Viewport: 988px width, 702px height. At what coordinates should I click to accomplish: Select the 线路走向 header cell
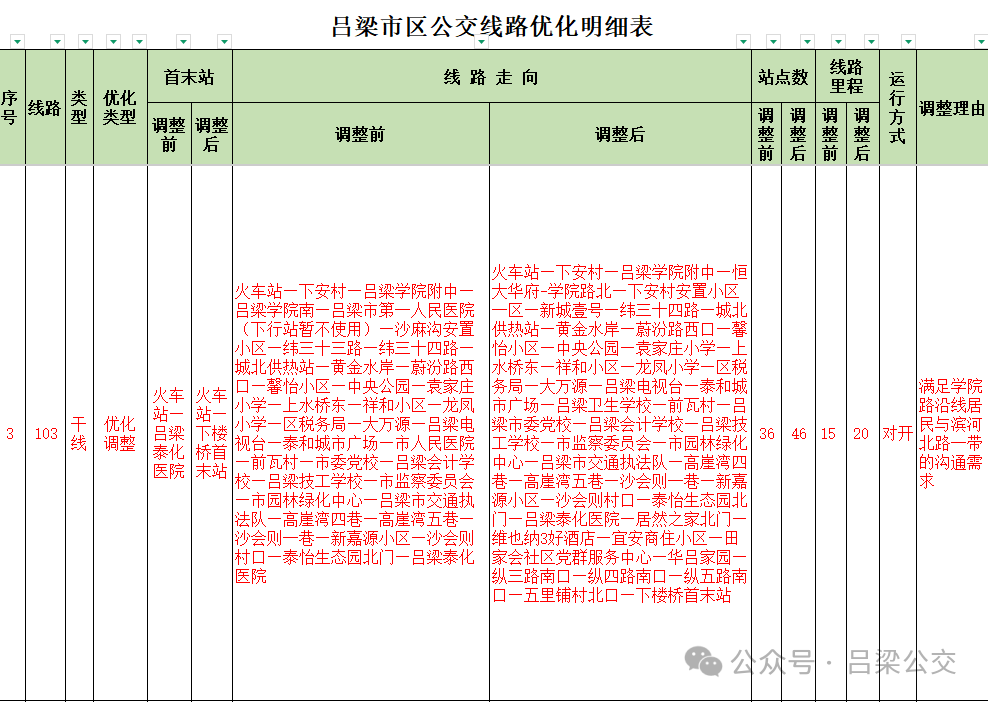[491, 77]
